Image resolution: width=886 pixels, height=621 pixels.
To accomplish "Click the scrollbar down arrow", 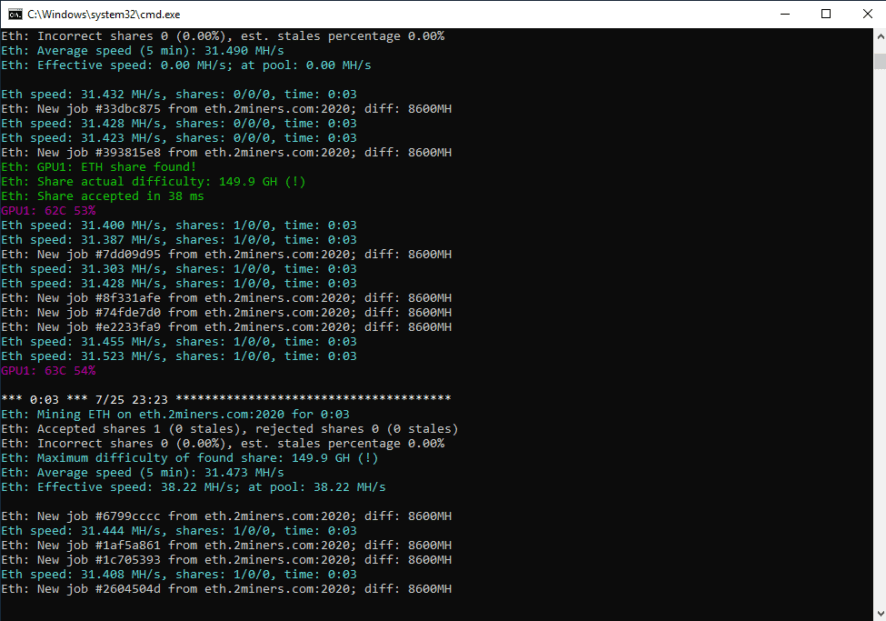I will coord(878,612).
